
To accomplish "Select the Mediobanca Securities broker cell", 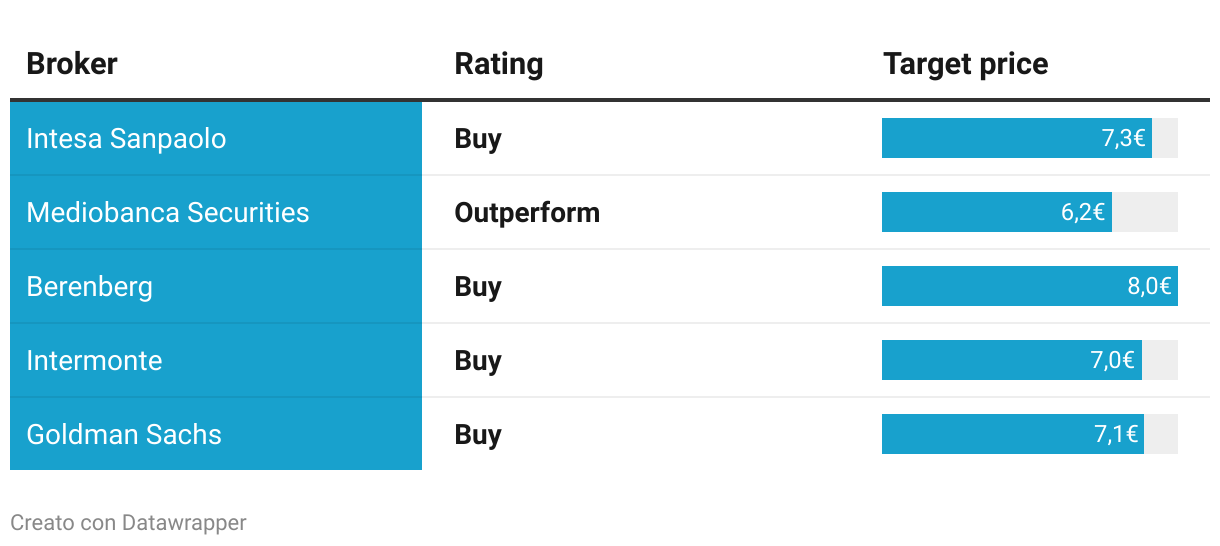I will tap(168, 212).
